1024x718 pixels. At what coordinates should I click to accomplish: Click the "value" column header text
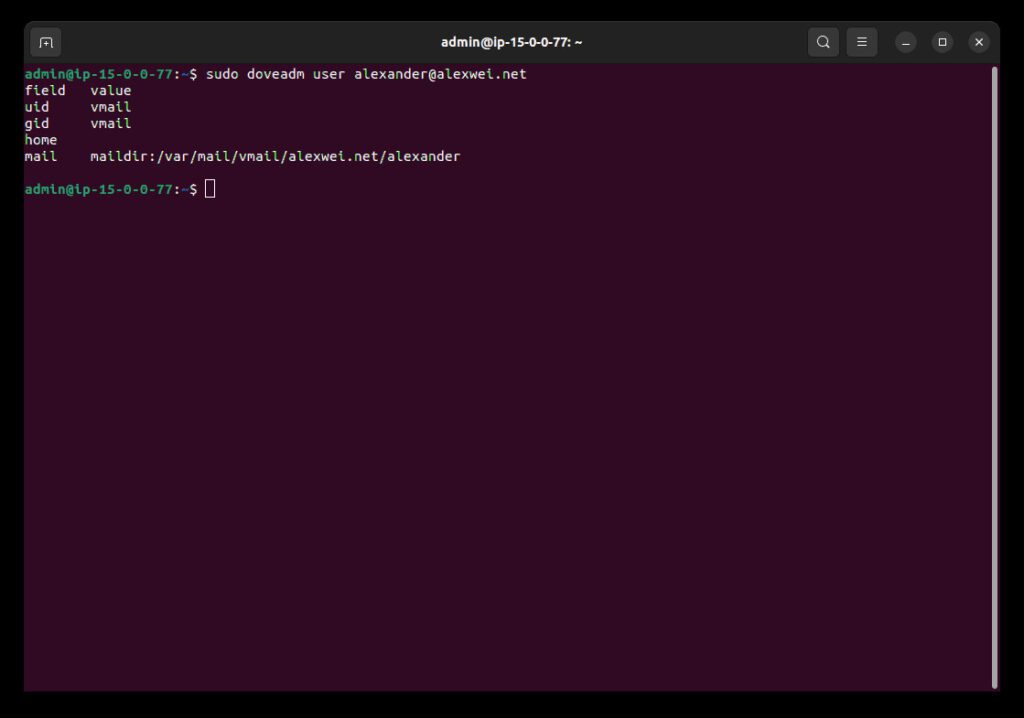coord(110,91)
